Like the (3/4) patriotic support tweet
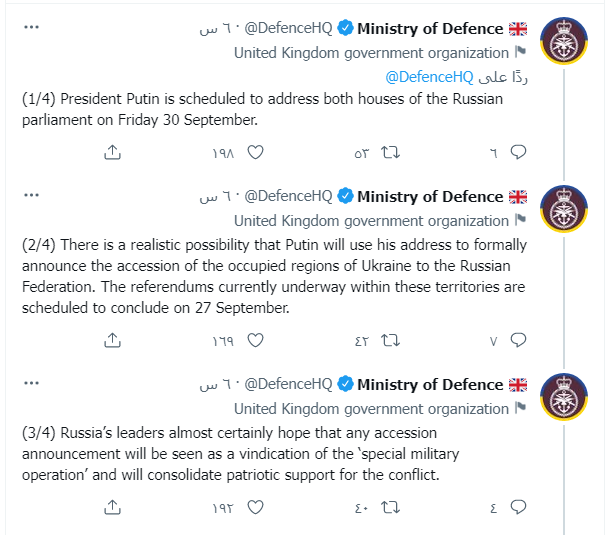 point(255,506)
